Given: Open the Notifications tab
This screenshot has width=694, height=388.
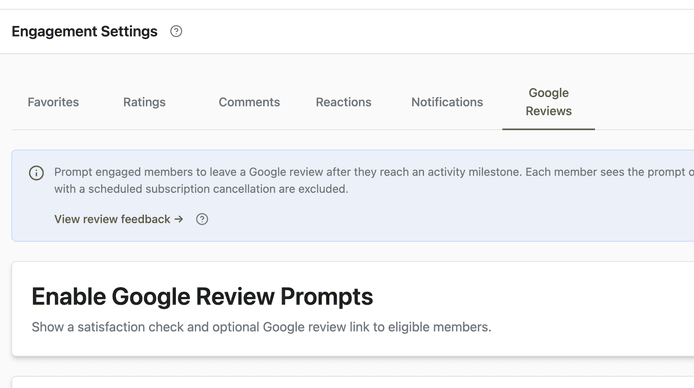Looking at the screenshot, I should point(447,102).
